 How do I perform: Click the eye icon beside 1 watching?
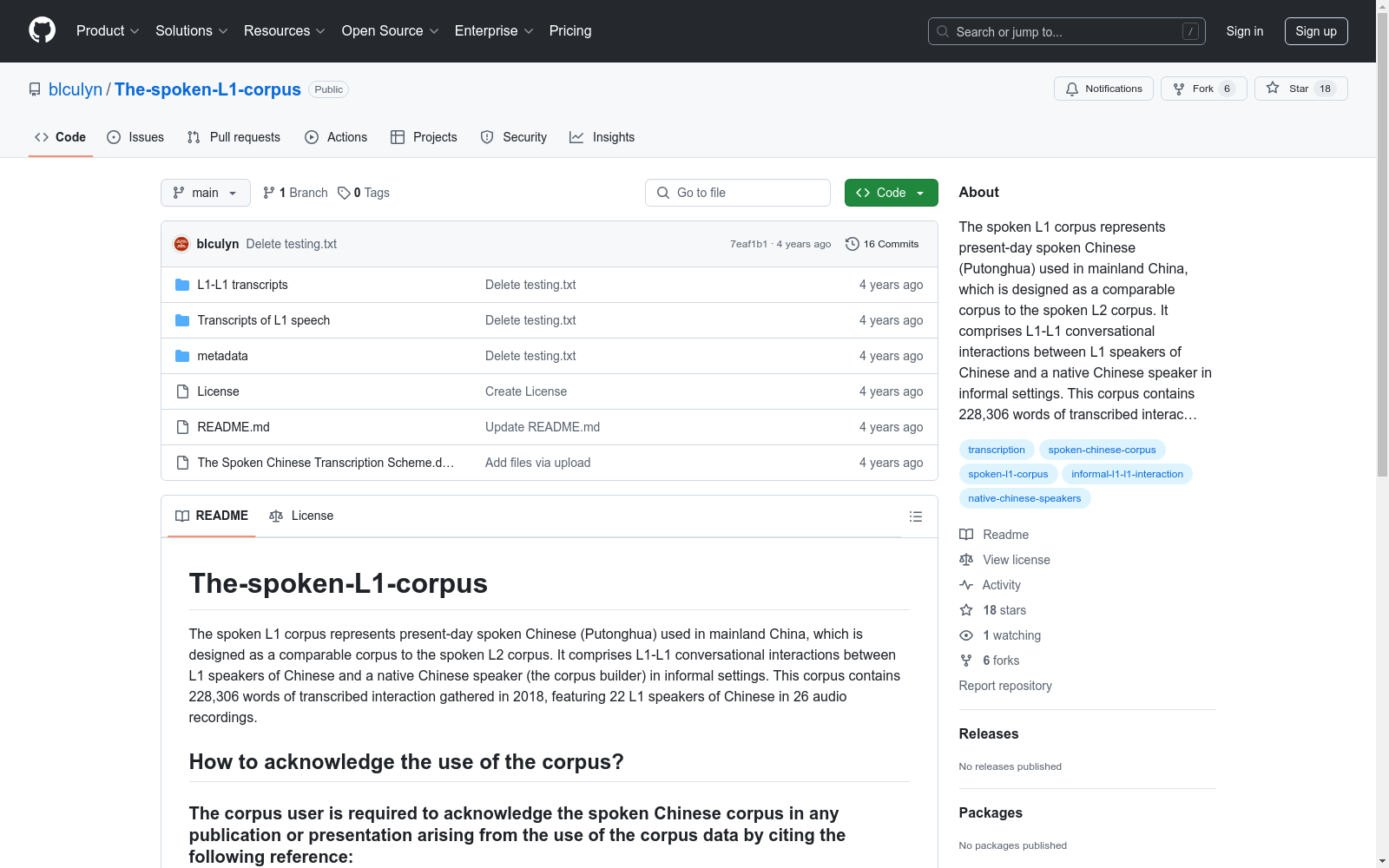[x=966, y=635]
